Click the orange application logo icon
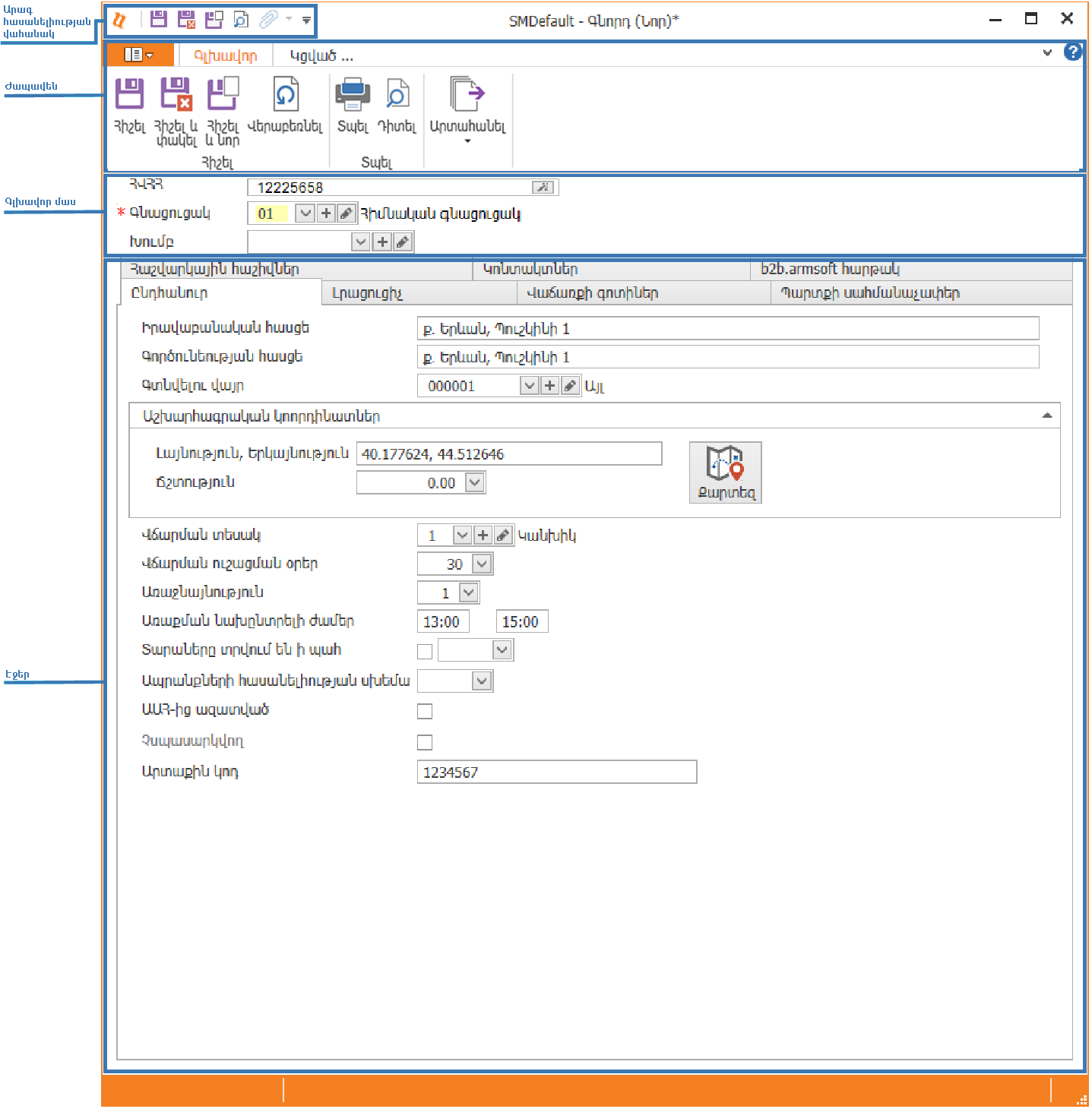 tap(119, 21)
